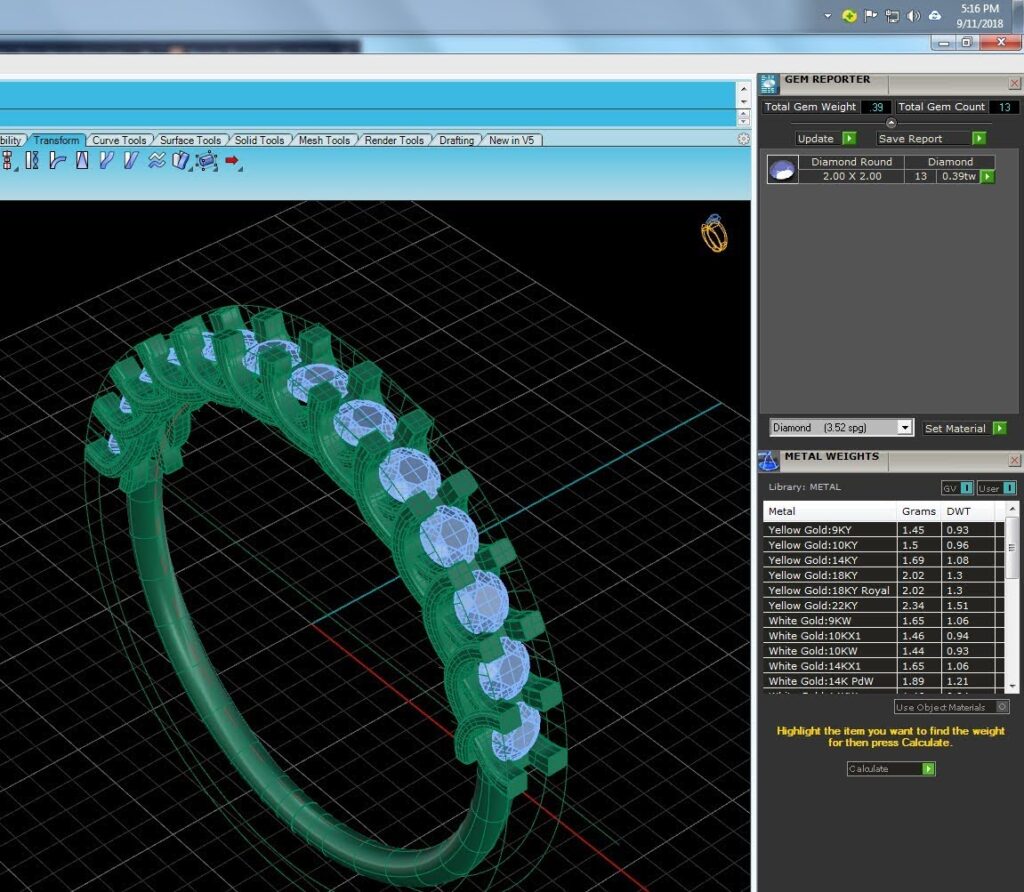The image size is (1024, 892).
Task: Select the Yellow Gold:14KY row
Action: pyautogui.click(x=884, y=560)
